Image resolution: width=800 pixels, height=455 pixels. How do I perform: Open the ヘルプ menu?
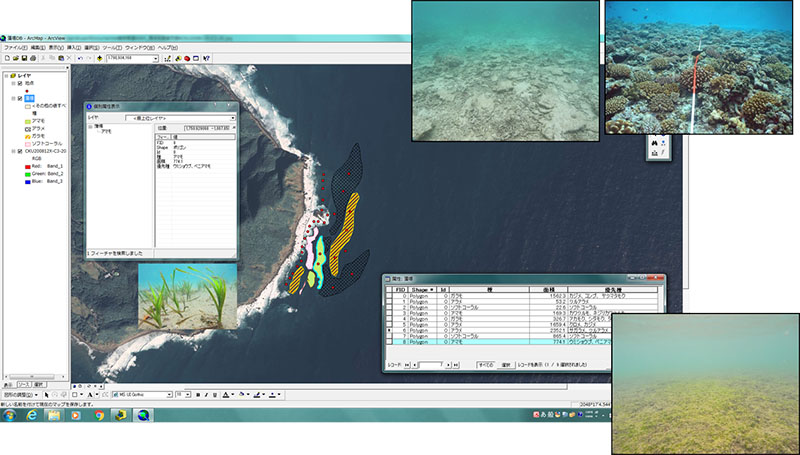pos(167,47)
